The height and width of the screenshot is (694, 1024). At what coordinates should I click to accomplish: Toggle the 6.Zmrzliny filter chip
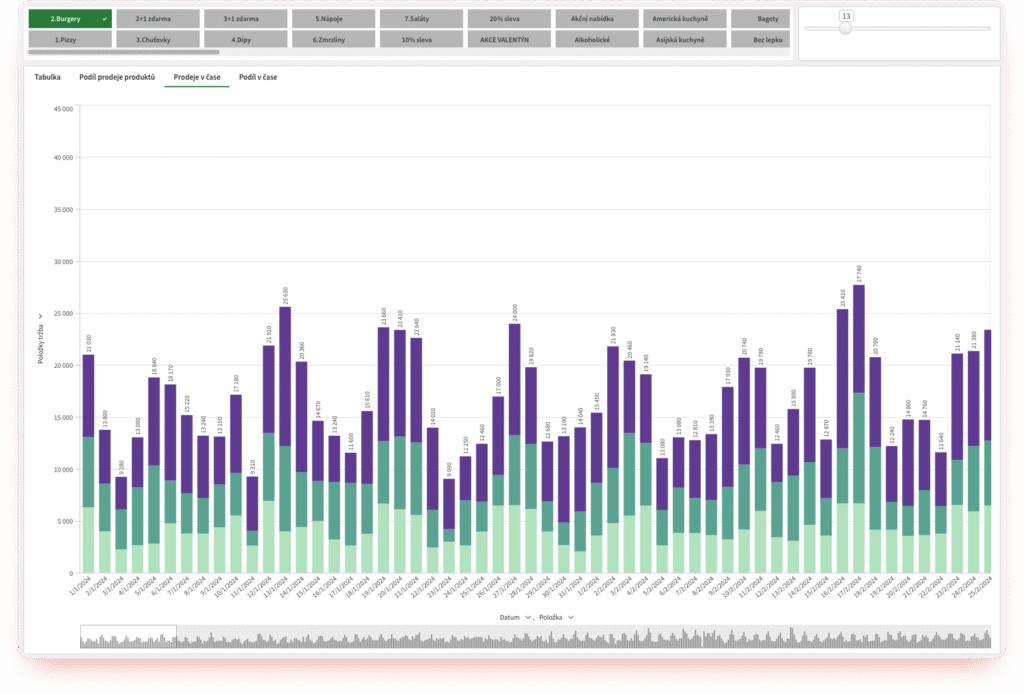[333, 39]
